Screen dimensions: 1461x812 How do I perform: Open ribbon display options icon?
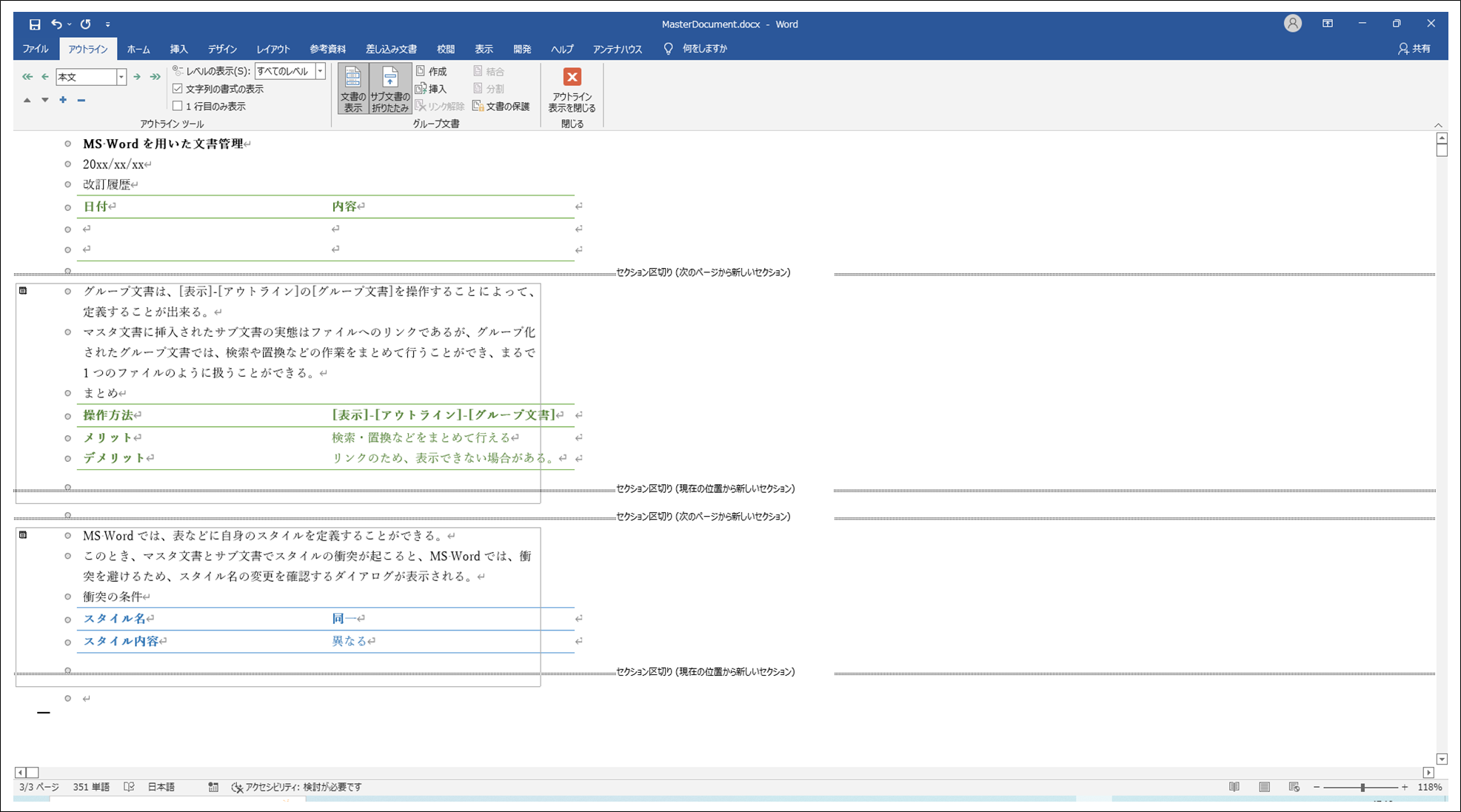point(1328,24)
